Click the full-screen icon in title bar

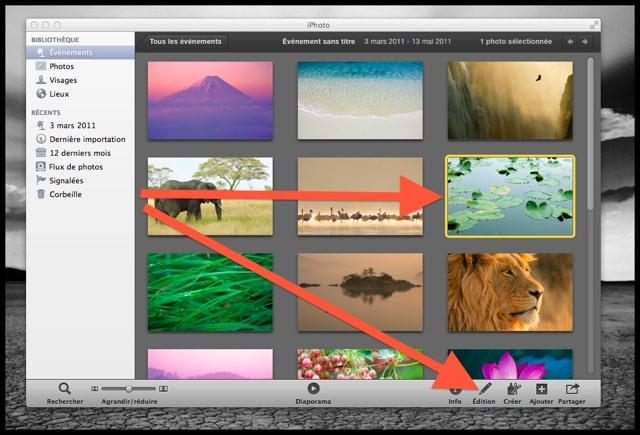(594, 25)
